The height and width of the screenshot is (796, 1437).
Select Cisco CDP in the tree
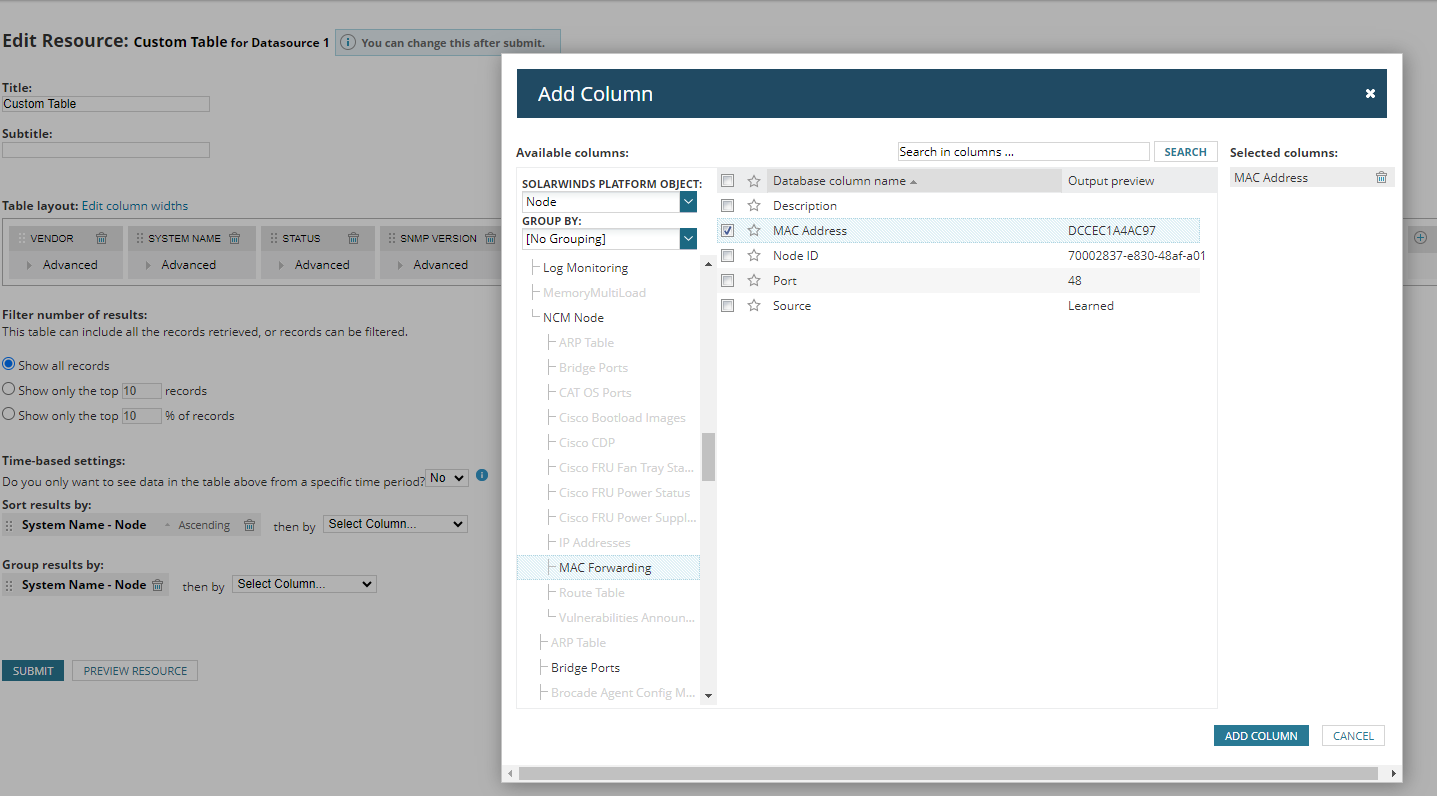(x=587, y=443)
